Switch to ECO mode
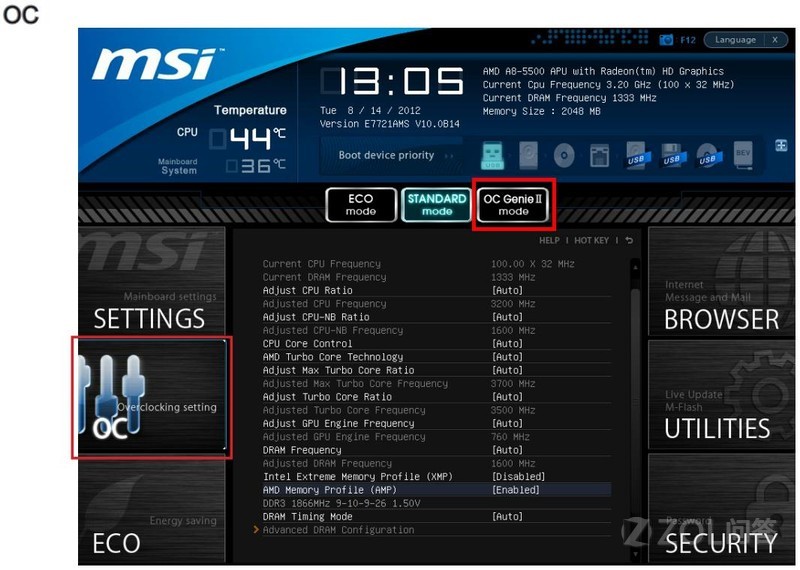This screenshot has width=800, height=570. click(361, 205)
